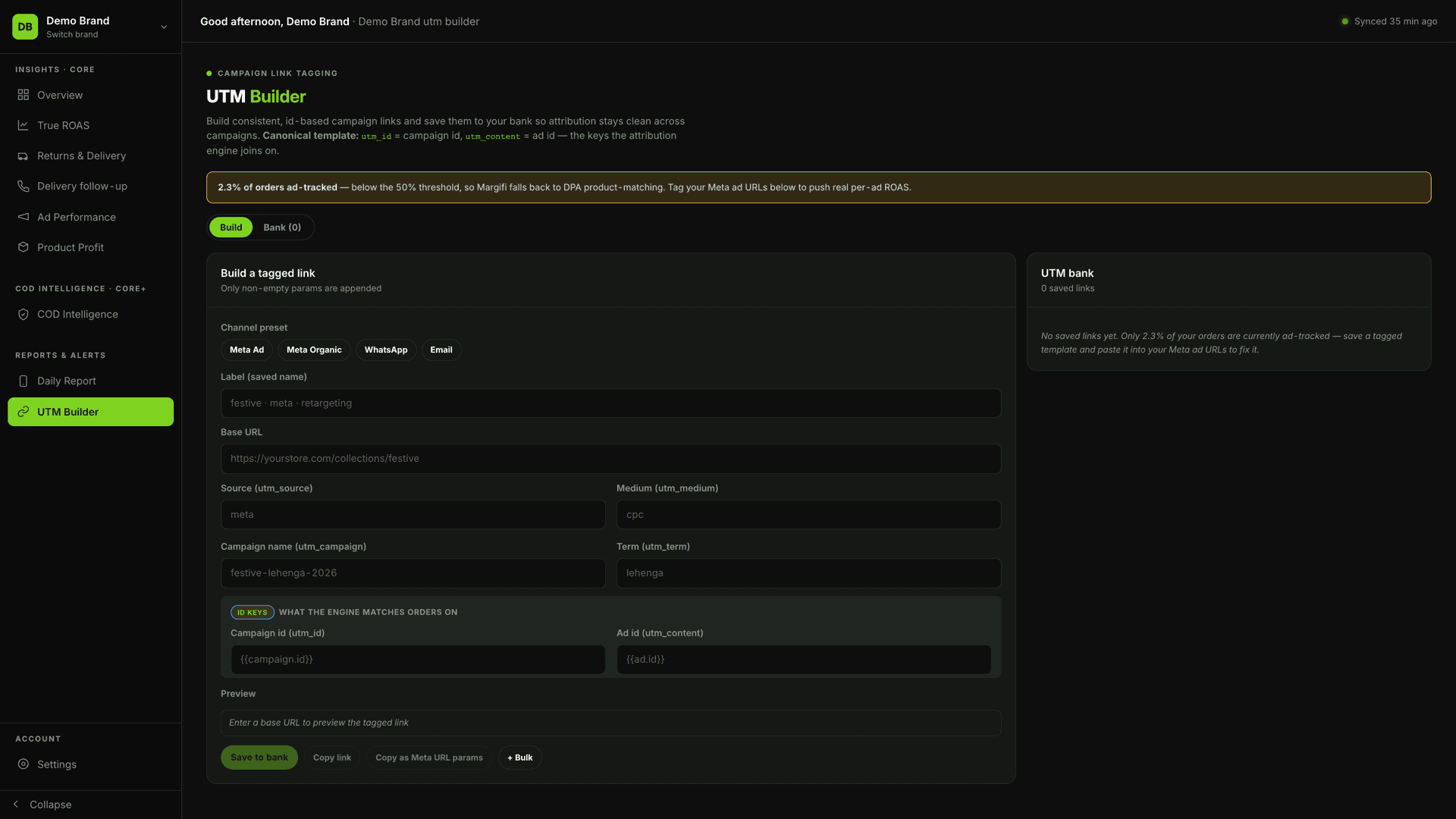Click the '0 saved links' text
Viewport: 1456px width, 819px height.
[x=1068, y=288]
